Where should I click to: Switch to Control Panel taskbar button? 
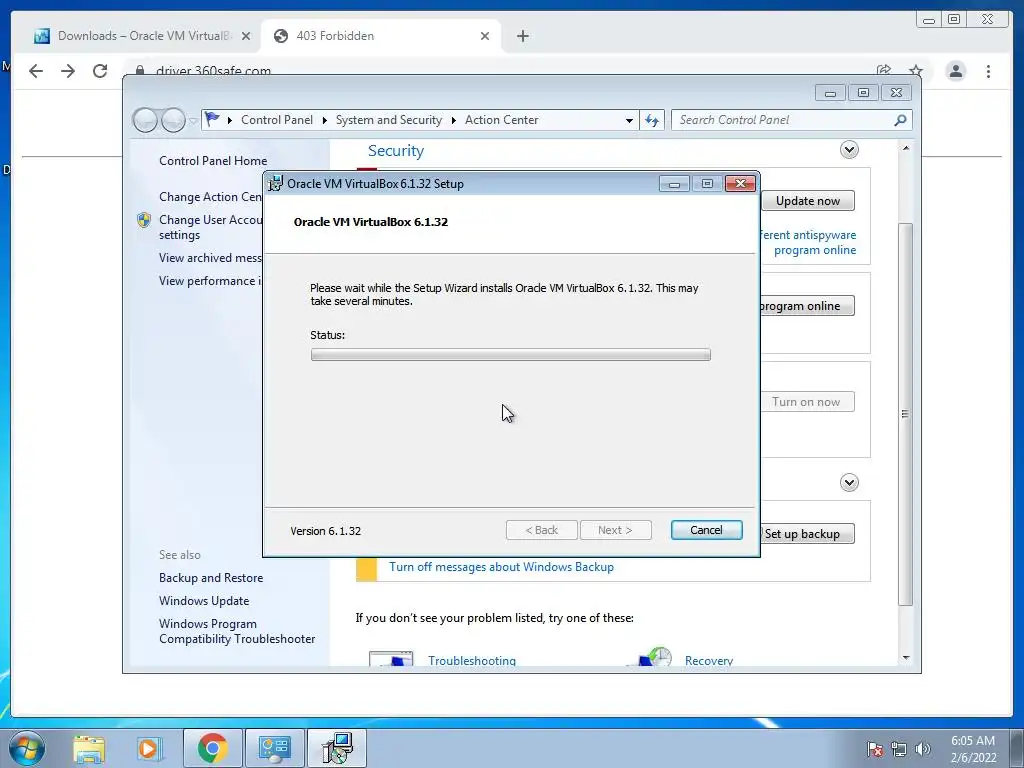click(x=275, y=748)
